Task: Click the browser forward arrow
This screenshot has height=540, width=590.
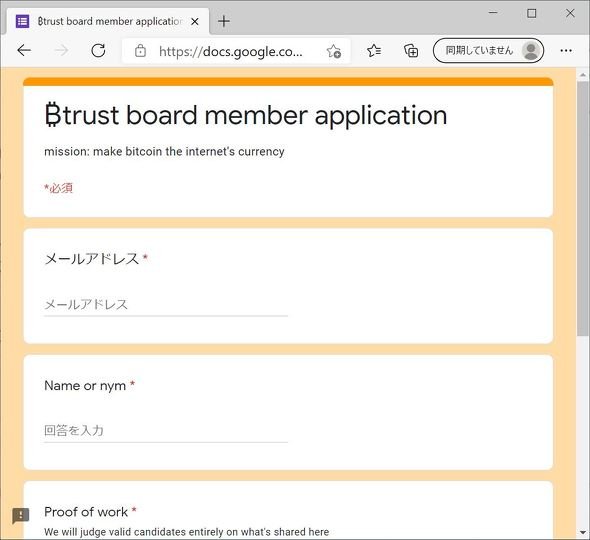Action: pos(61,50)
